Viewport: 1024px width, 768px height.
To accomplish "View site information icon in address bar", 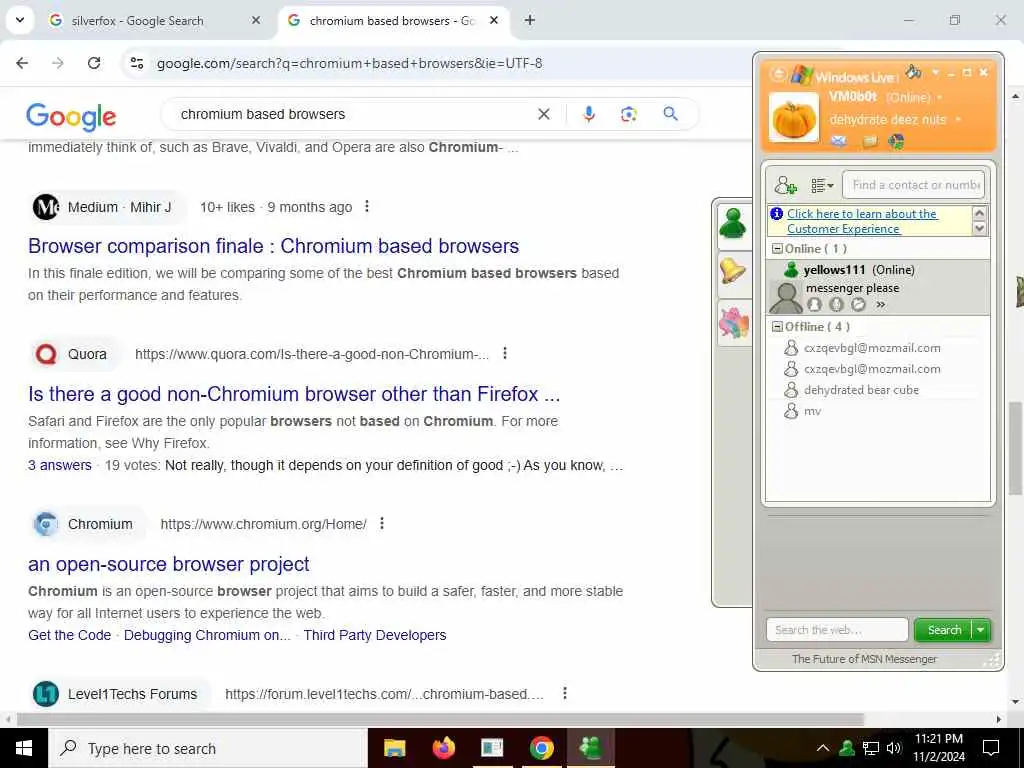I will (136, 63).
